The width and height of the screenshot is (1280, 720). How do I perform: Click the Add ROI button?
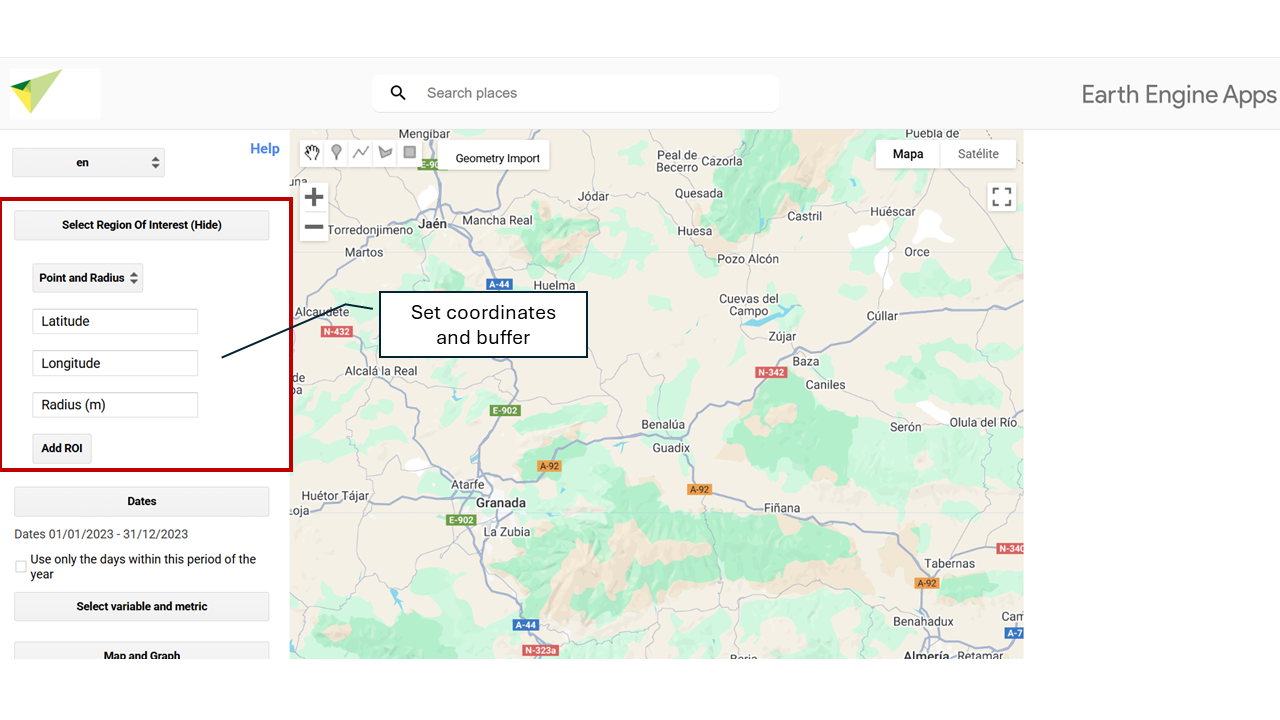coord(62,448)
